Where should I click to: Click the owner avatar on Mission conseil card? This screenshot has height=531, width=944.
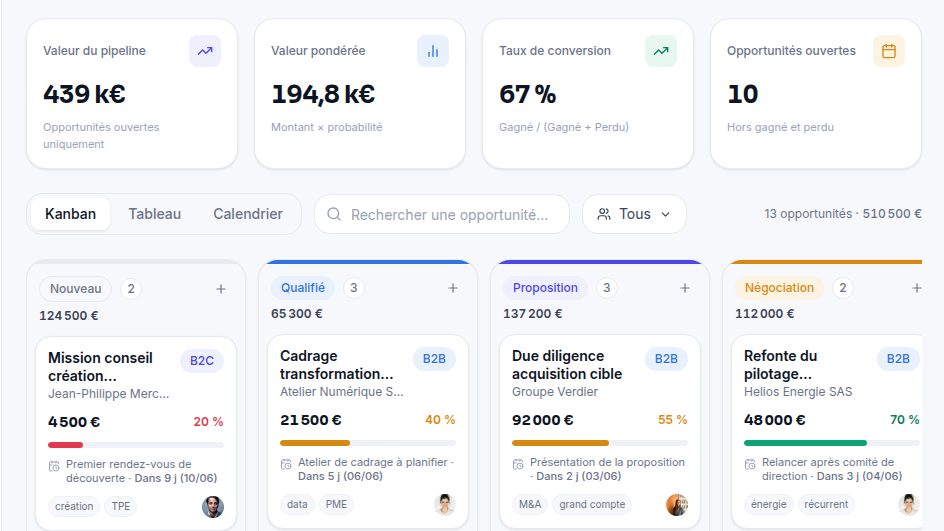pyautogui.click(x=213, y=506)
